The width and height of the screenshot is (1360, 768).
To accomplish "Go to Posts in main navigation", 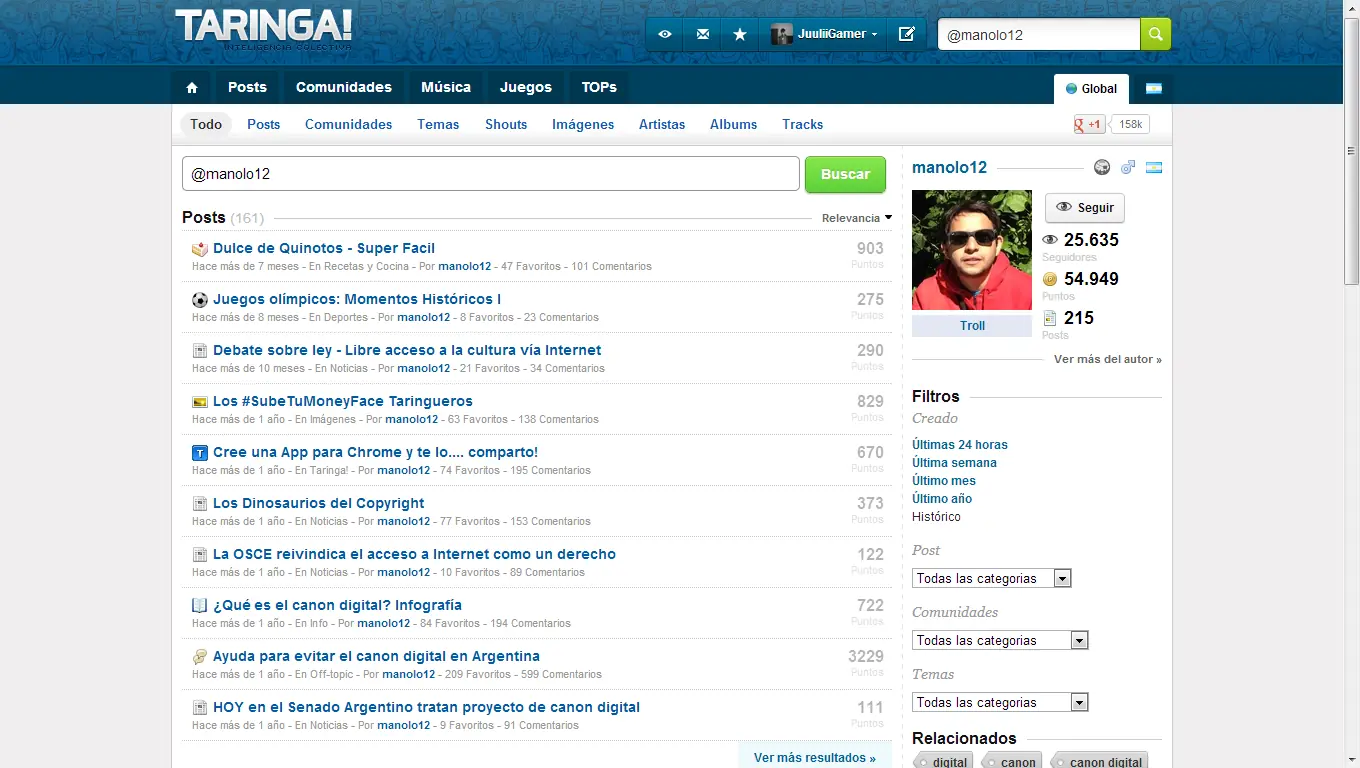I will (x=247, y=88).
